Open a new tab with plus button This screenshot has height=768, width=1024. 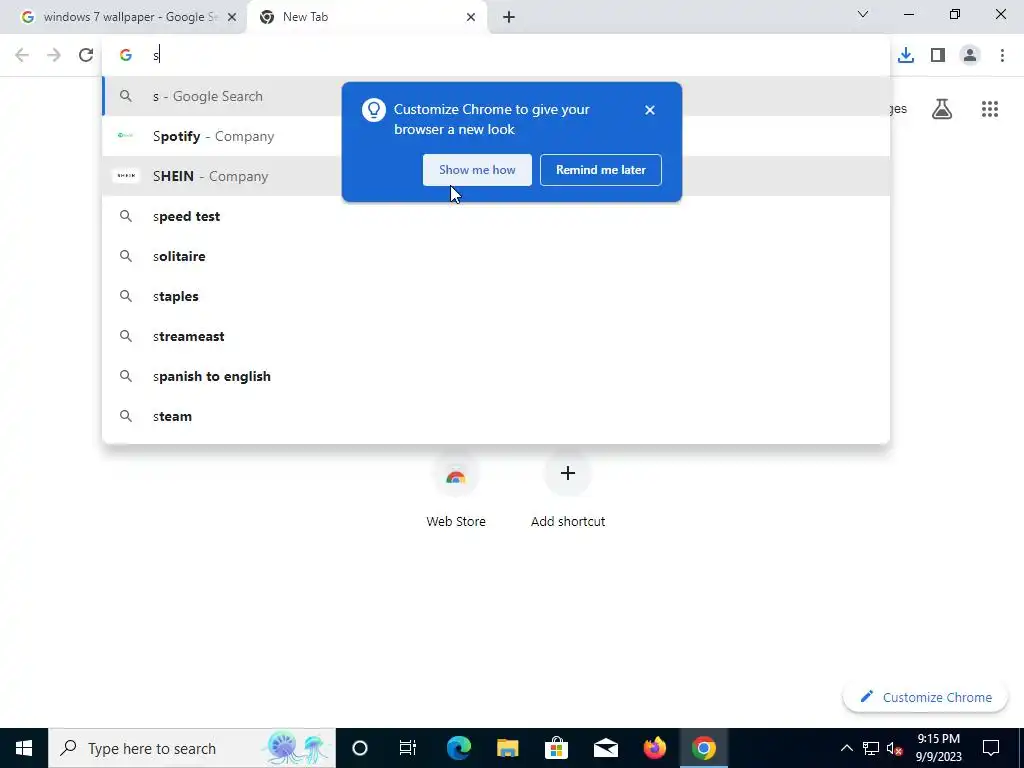click(x=509, y=17)
